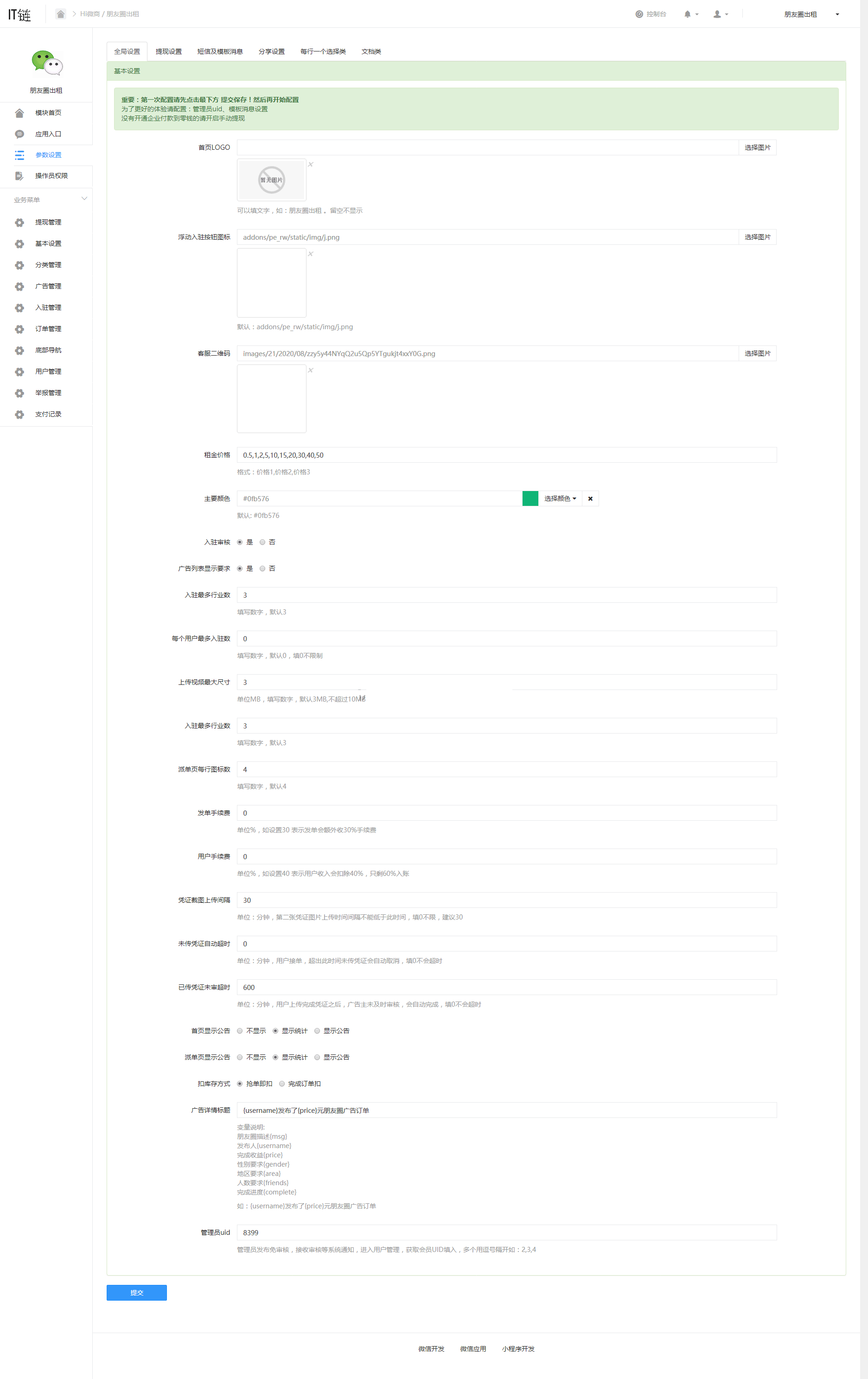Image resolution: width=868 pixels, height=1379 pixels.
Task: Switch to the 文档类 tab
Action: pos(371,51)
